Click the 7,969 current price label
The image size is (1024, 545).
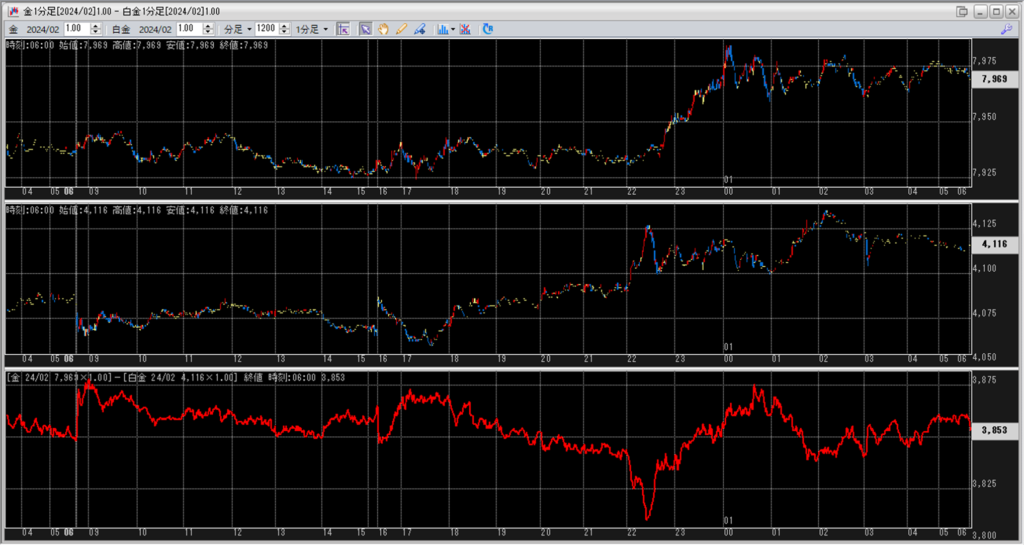click(x=994, y=78)
